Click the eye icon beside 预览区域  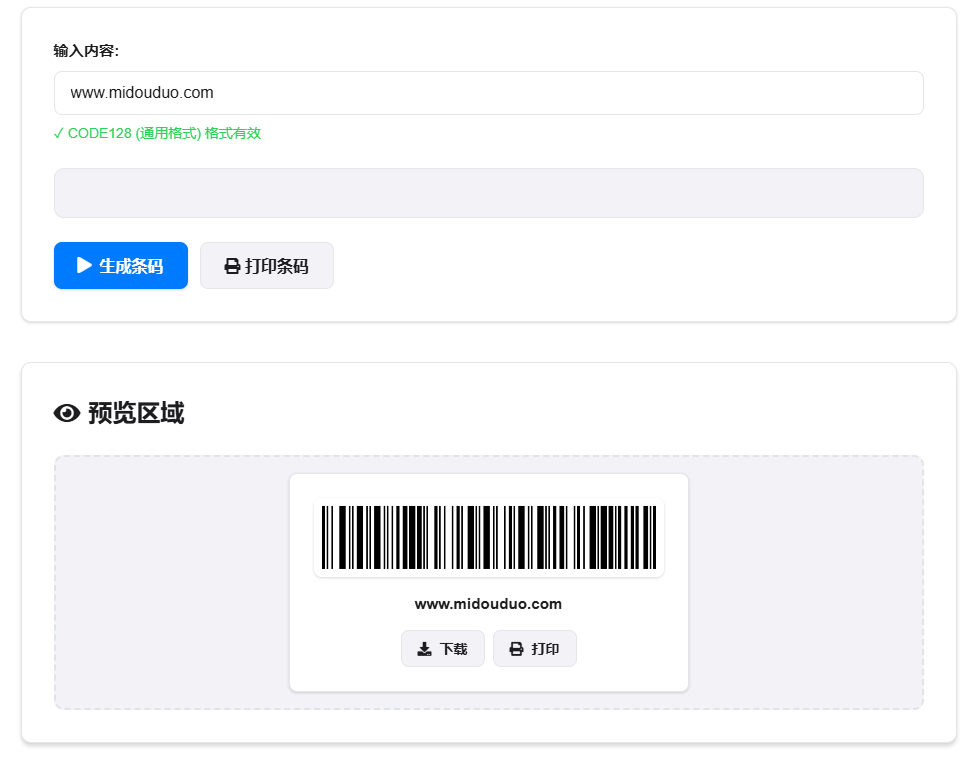tap(67, 413)
